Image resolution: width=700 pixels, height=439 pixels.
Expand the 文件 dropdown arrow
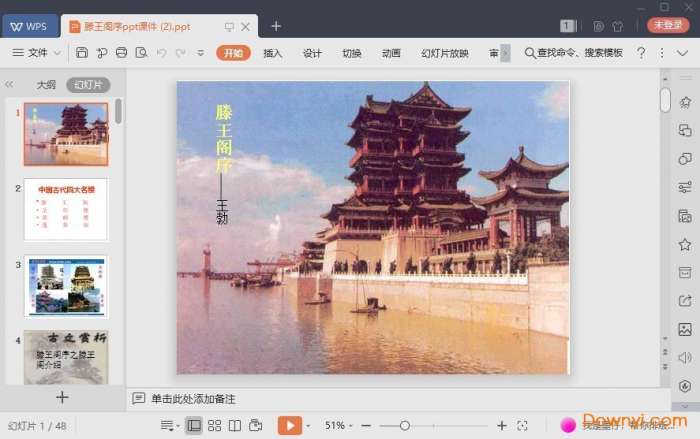pyautogui.click(x=57, y=53)
